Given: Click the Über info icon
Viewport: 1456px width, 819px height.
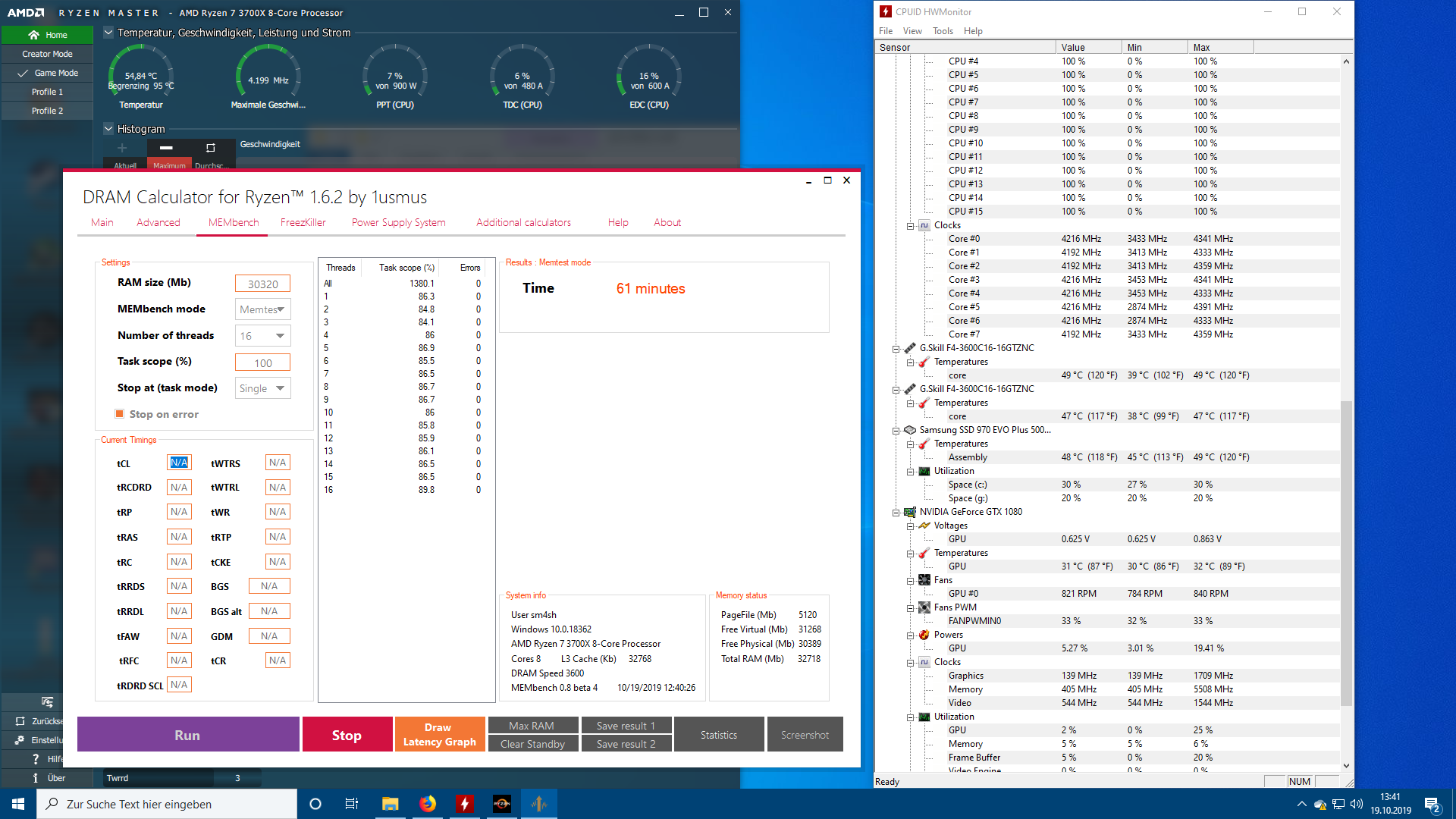Looking at the screenshot, I should pyautogui.click(x=35, y=778).
